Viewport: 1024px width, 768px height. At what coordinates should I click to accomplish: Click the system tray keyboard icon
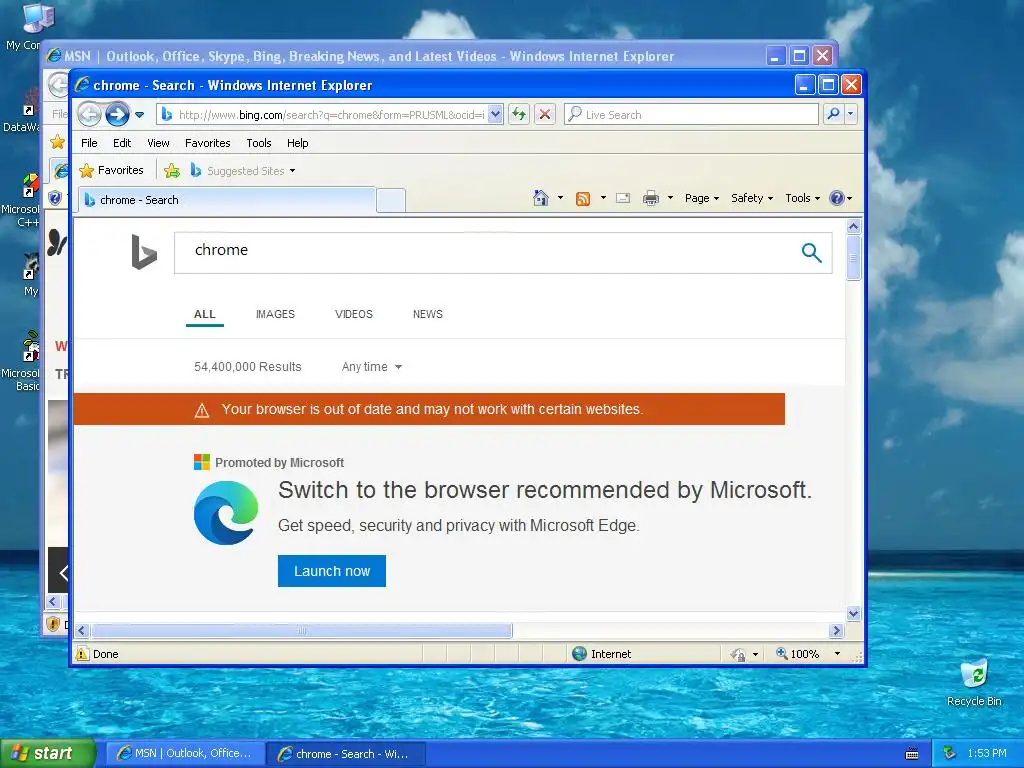(x=912, y=754)
